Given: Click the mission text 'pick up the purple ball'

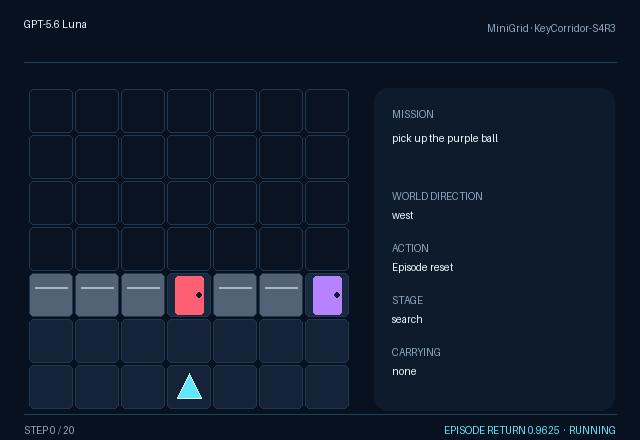Looking at the screenshot, I should point(445,138).
